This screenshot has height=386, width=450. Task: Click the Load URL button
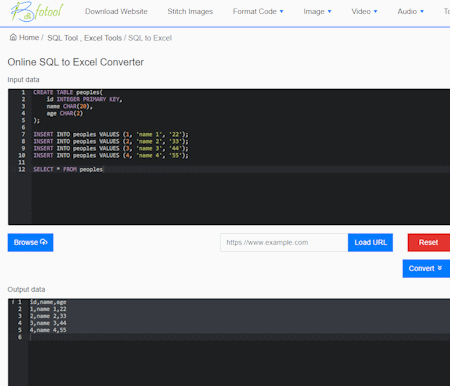point(370,242)
